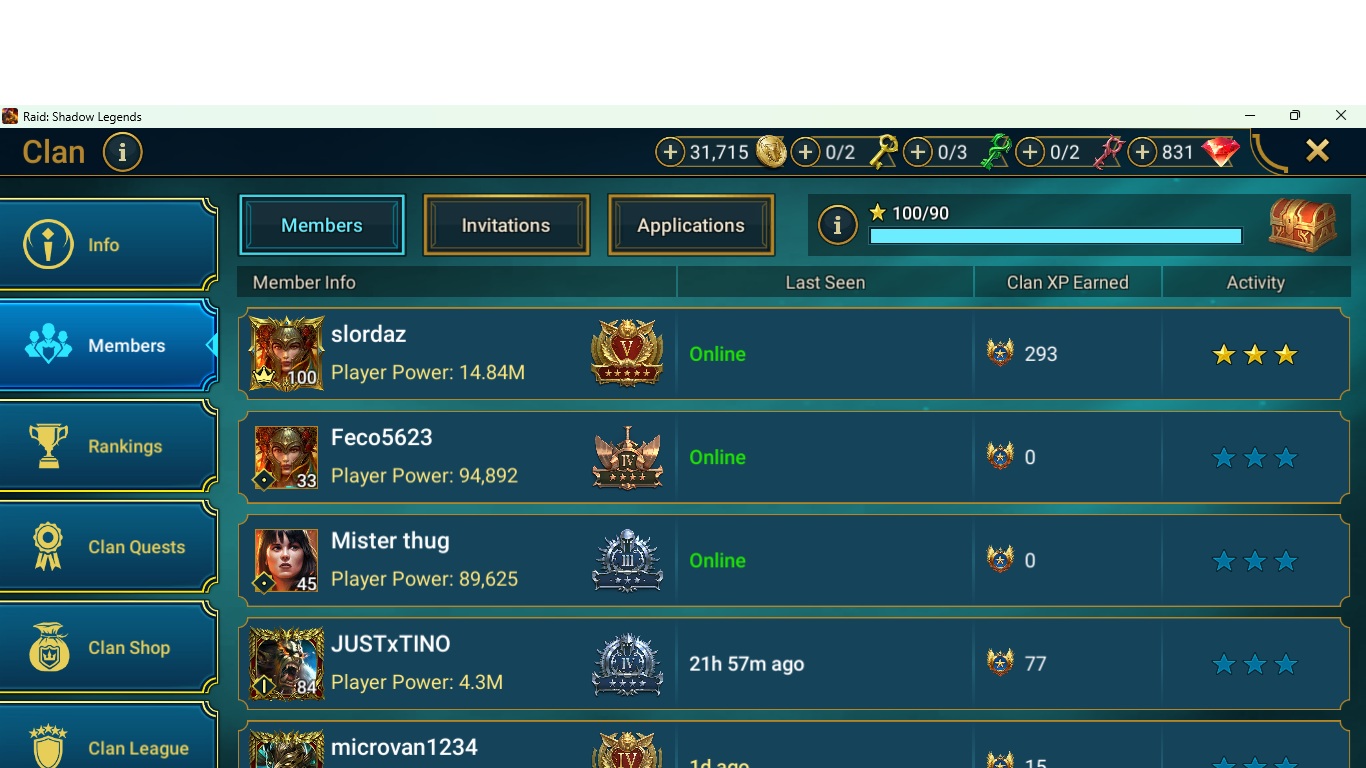Click the clan activity progress bar
This screenshot has height=768, width=1366.
(x=1056, y=236)
